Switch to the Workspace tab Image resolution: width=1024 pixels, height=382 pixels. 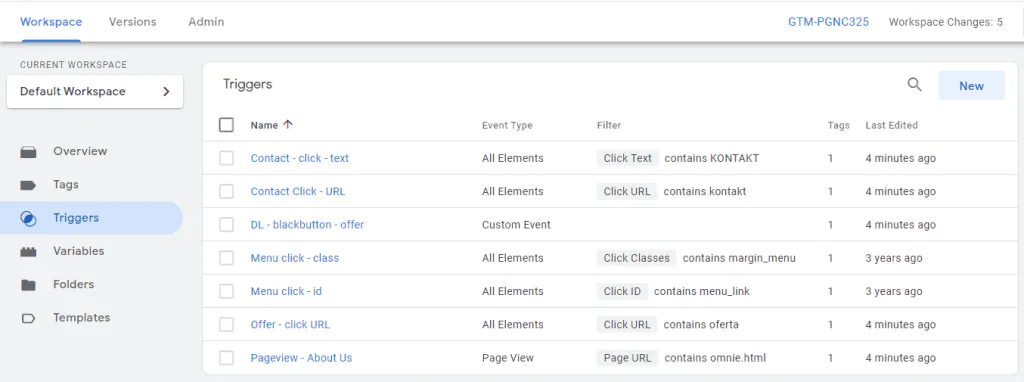coord(51,22)
